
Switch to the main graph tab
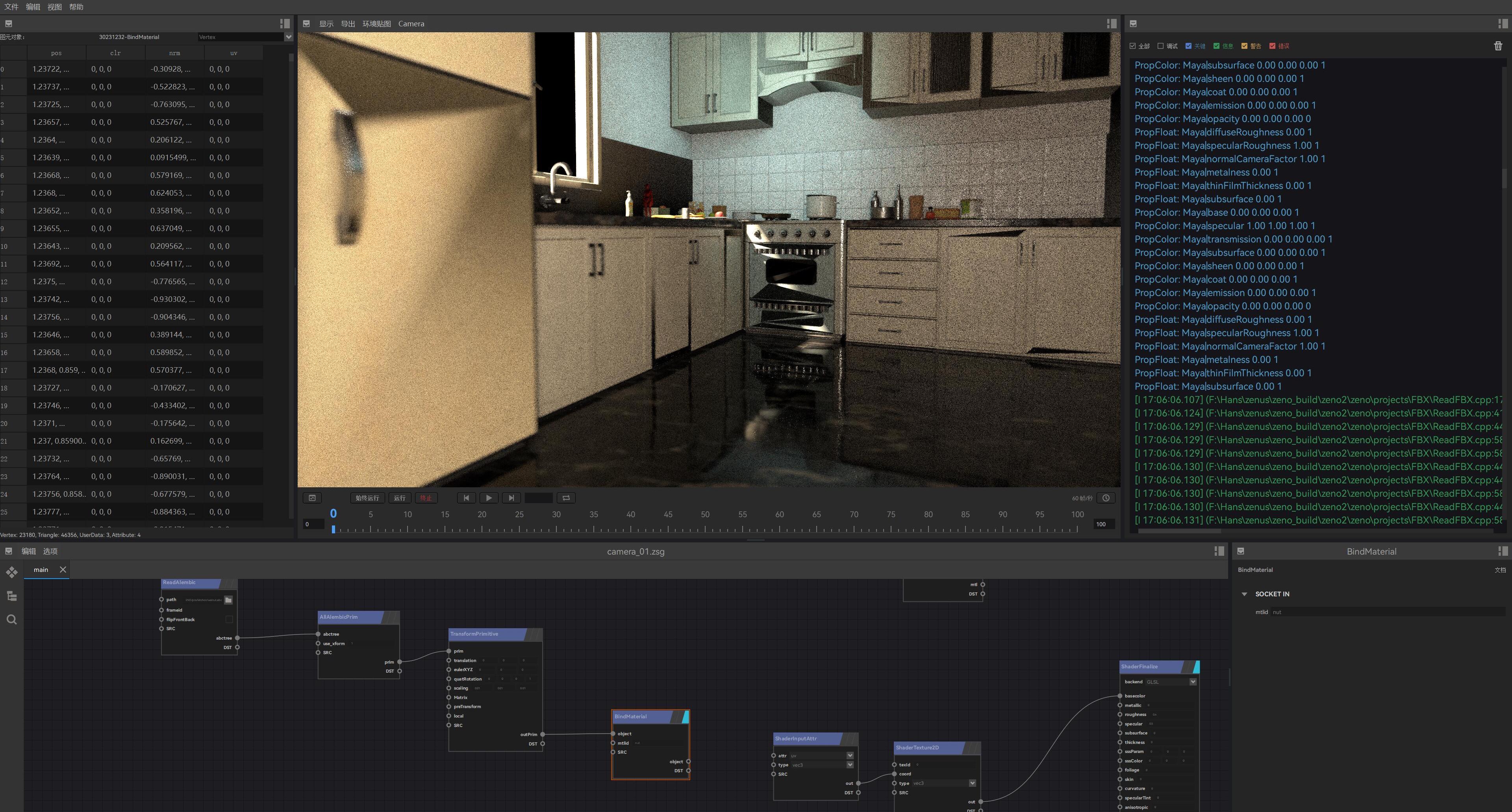(41, 569)
